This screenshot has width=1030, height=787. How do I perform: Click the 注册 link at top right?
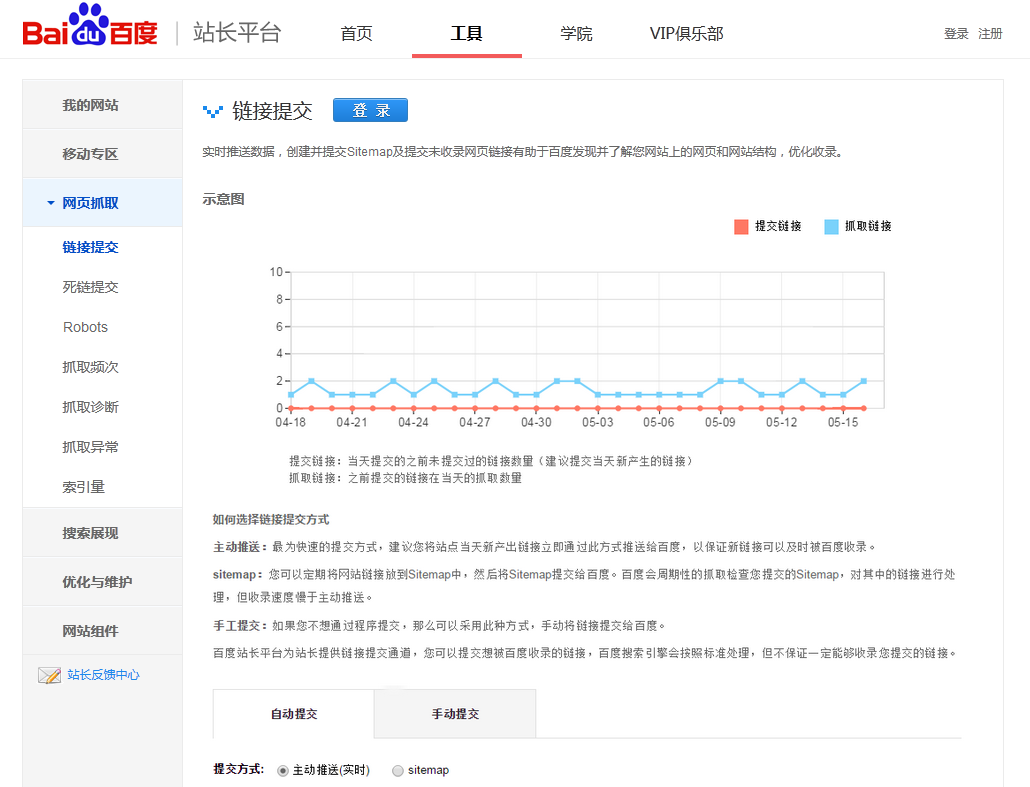click(x=990, y=34)
